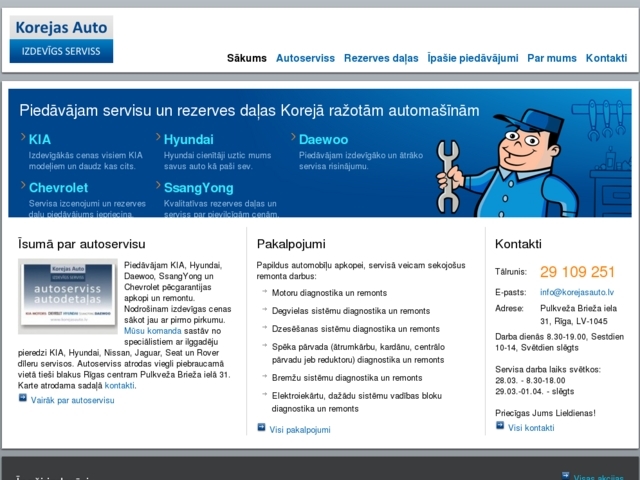Open the Sākums menu item
This screenshot has height=480, width=640.
point(247,58)
